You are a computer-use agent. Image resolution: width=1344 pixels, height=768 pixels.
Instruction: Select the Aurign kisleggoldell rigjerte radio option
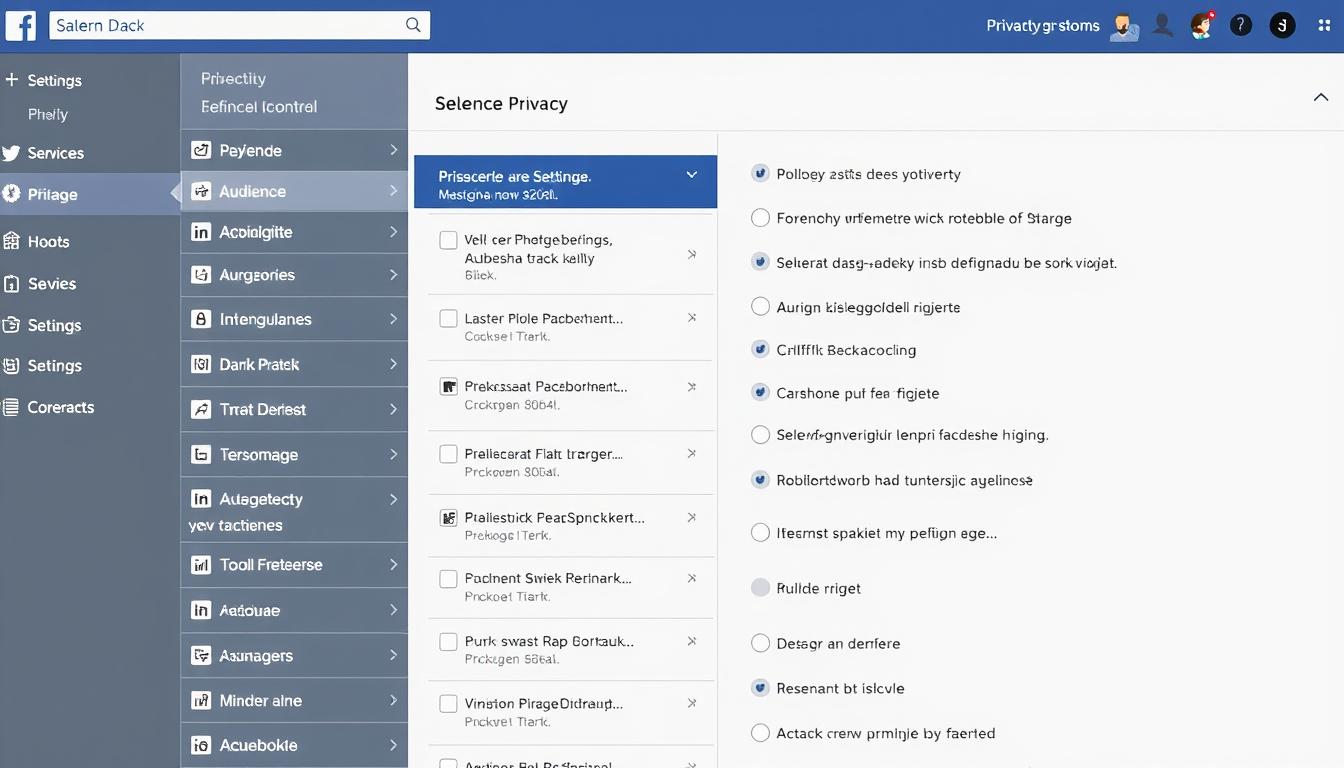coord(760,307)
